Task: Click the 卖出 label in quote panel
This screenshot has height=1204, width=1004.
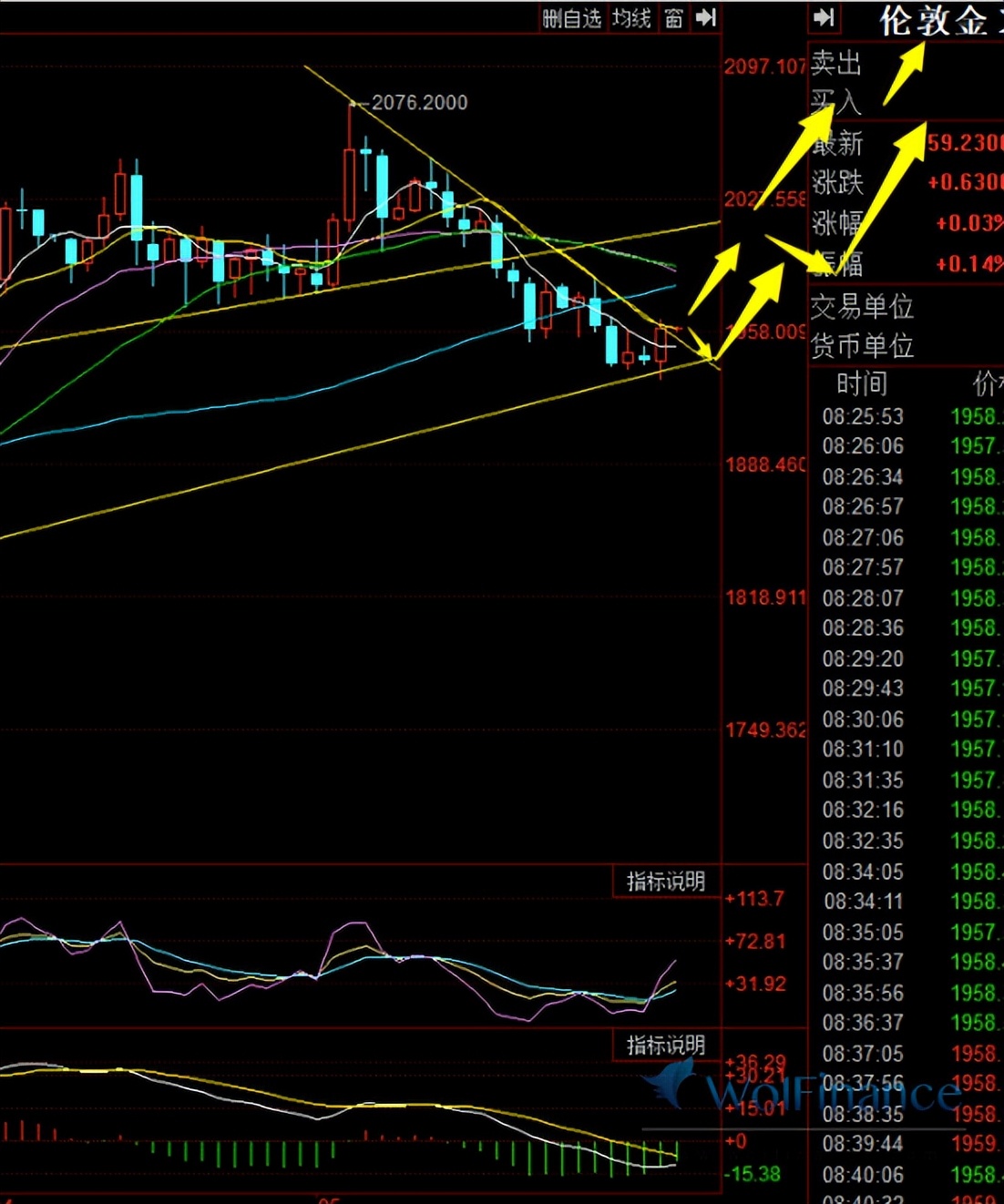Action: [x=835, y=63]
